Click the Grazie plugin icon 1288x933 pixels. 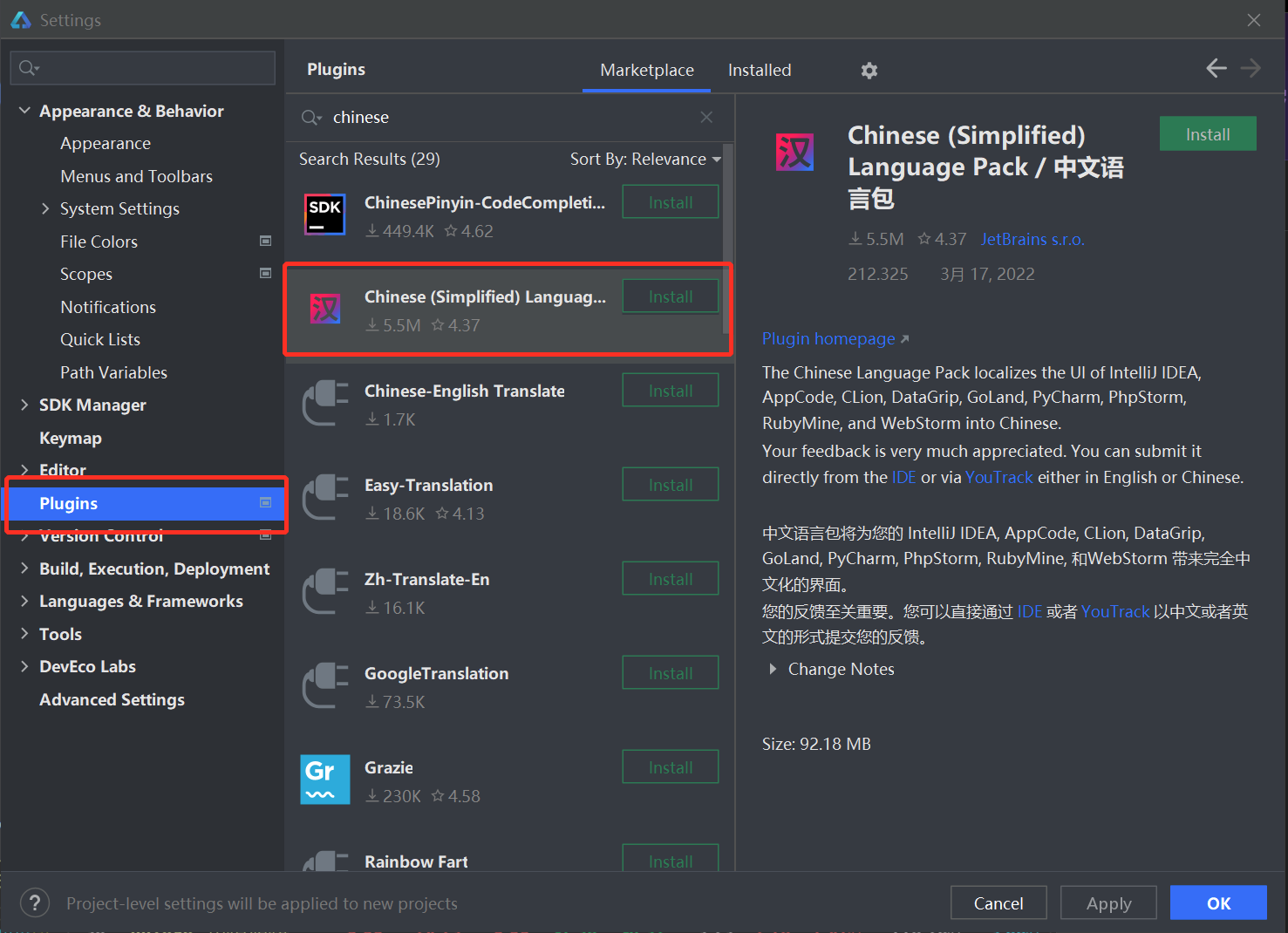point(325,780)
